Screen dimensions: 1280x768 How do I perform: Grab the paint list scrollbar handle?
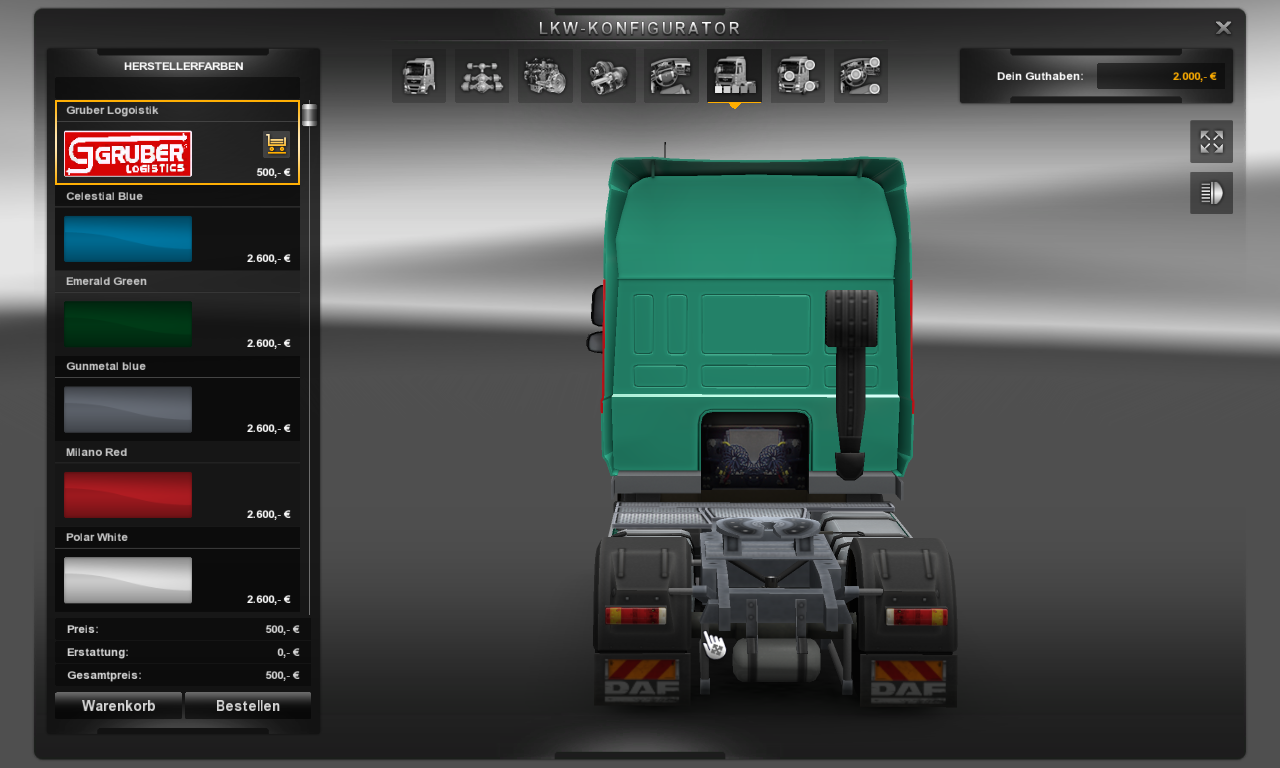point(309,114)
